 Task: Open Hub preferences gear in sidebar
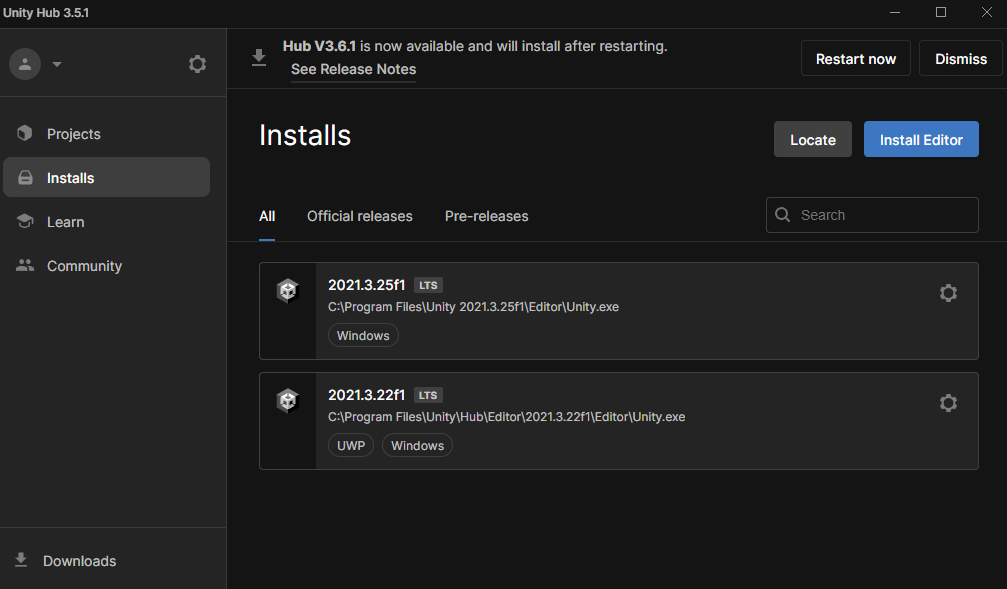click(x=197, y=64)
